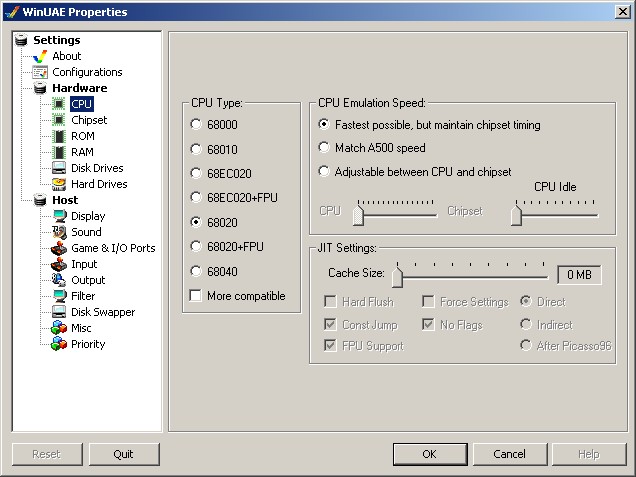Click the Game & I/O Ports joystick icon
Viewport: 636px width, 477px height.
pyautogui.click(x=59, y=248)
